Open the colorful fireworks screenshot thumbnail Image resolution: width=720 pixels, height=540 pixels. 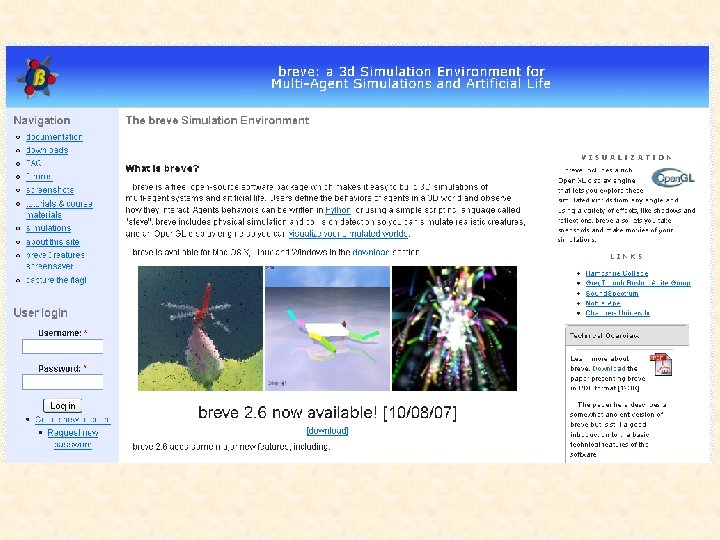coord(455,328)
